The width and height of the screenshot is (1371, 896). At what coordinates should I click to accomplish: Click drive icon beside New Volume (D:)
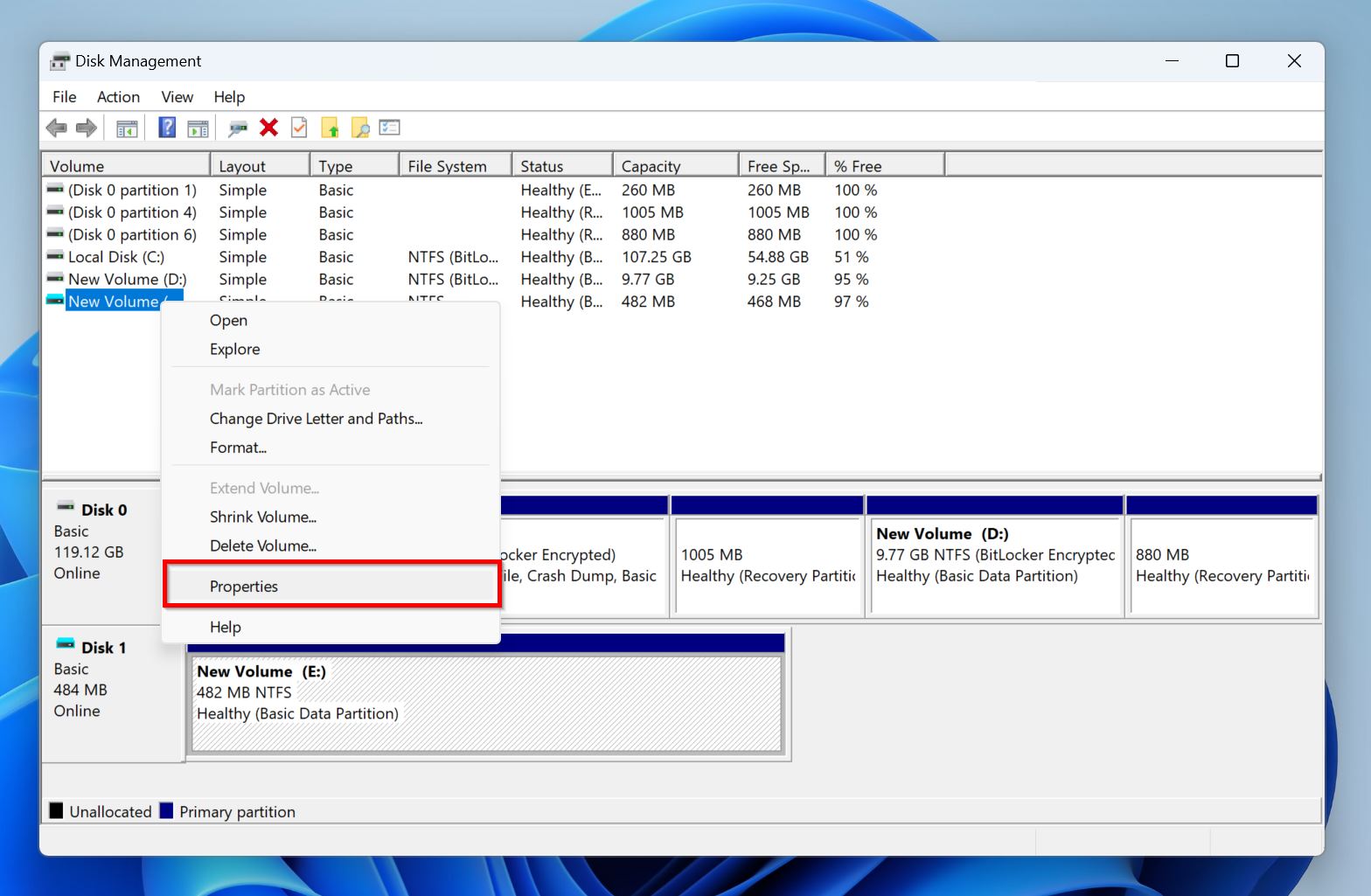(55, 278)
